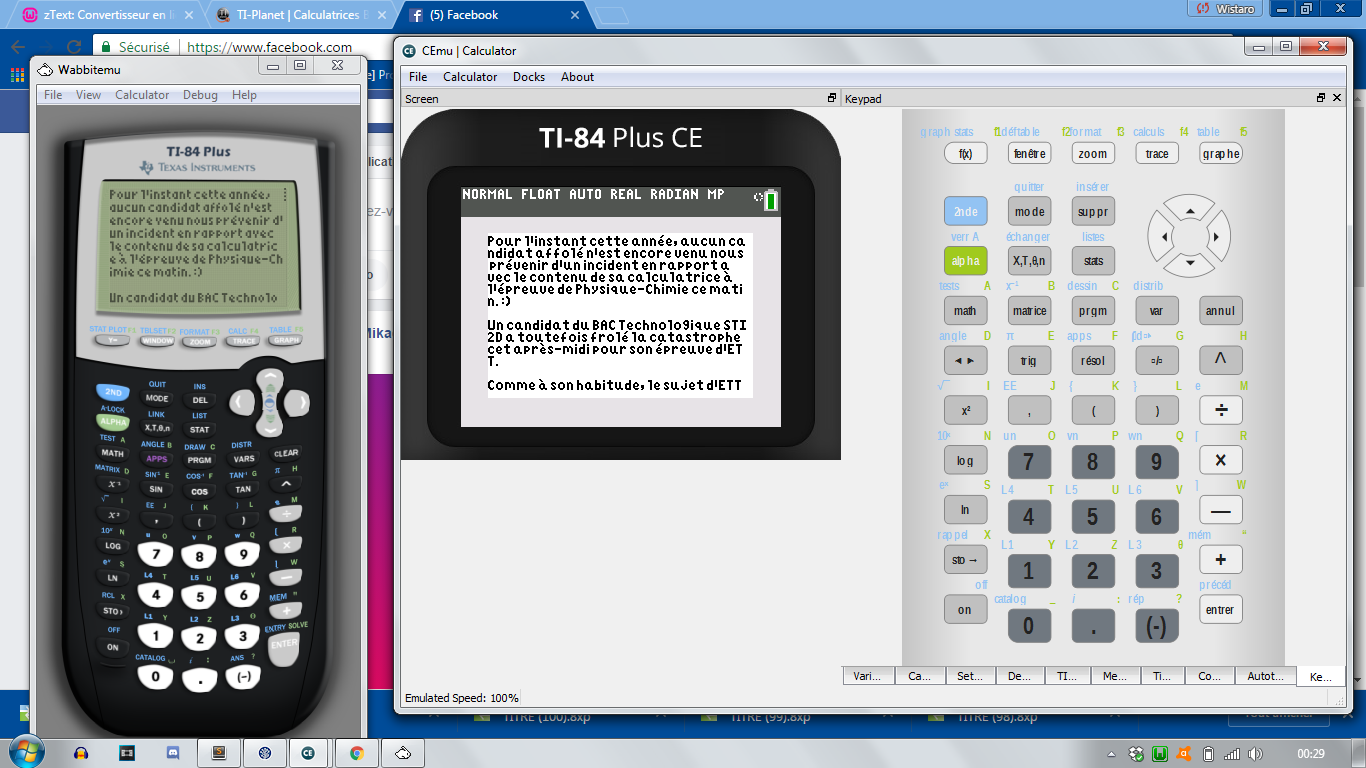Click the zoom key on CEmu keypad

(x=1093, y=154)
